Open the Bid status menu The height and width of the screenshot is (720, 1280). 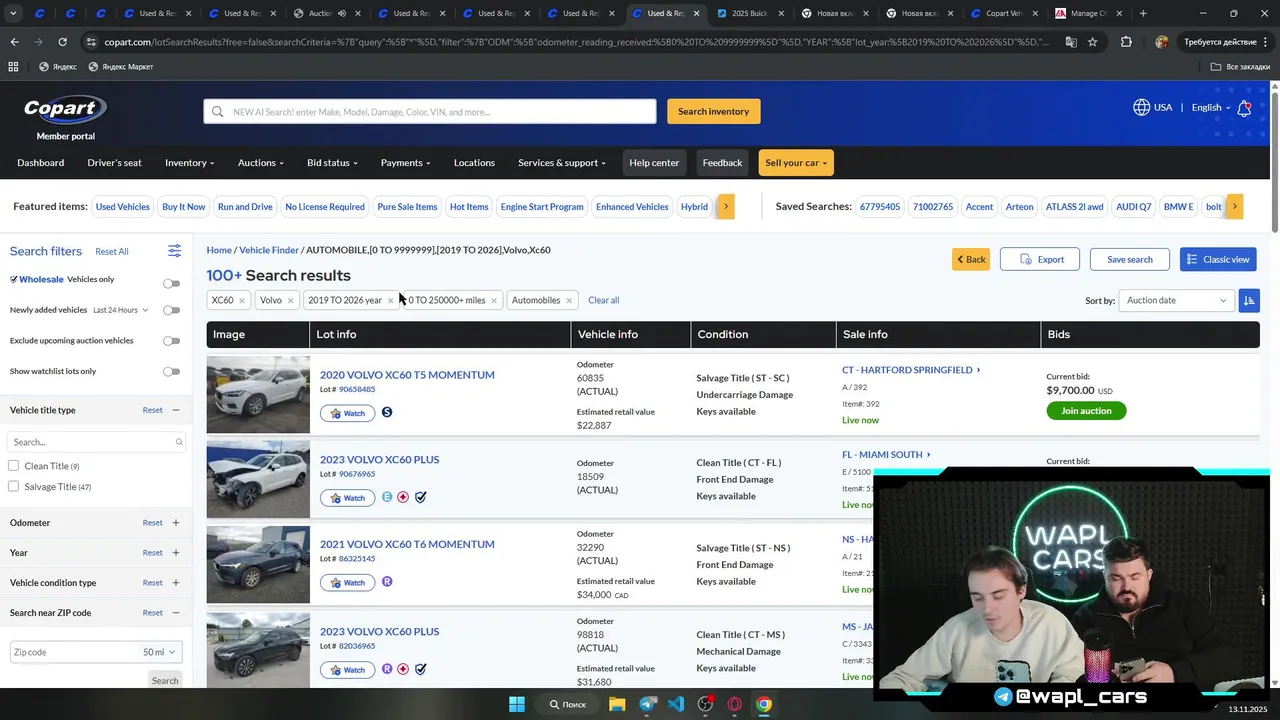tap(332, 163)
